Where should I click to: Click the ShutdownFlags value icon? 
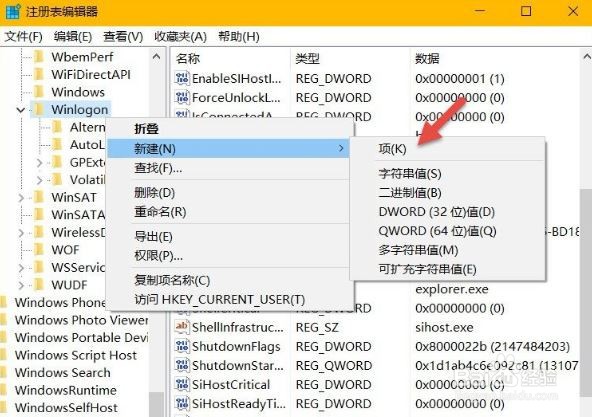coord(182,346)
